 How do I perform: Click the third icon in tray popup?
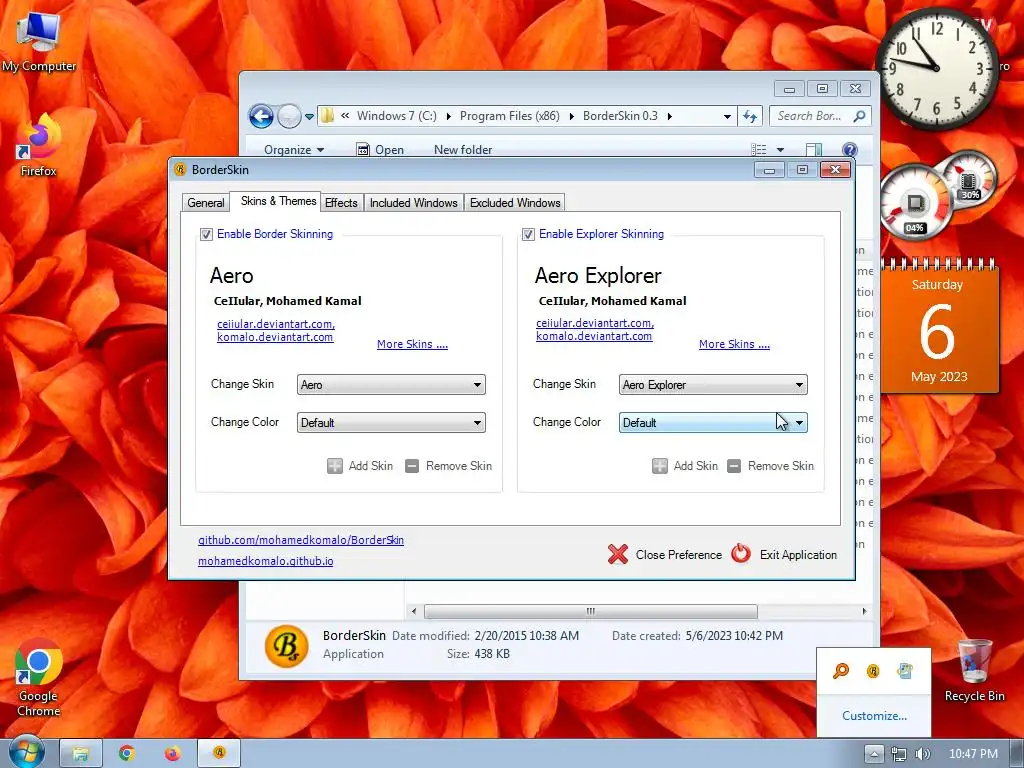[905, 671]
